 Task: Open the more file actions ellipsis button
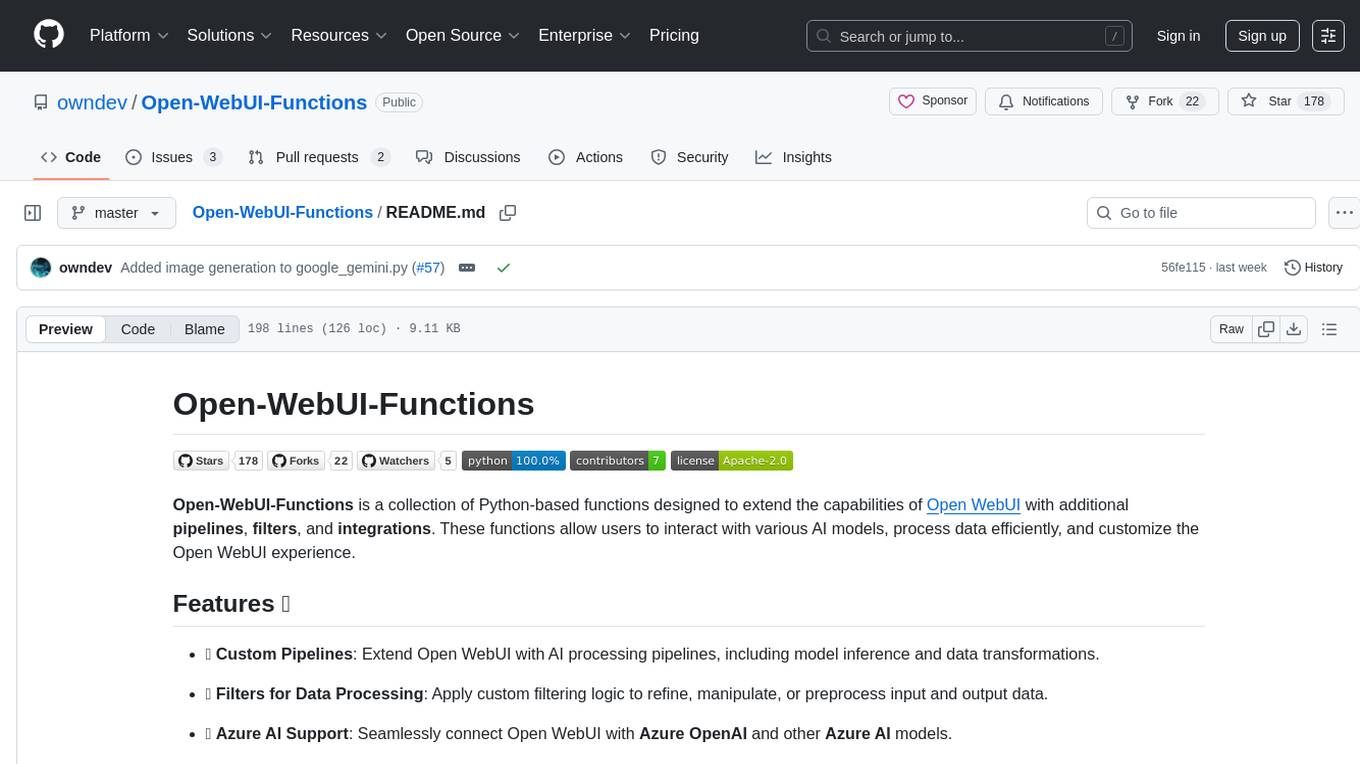pyautogui.click(x=1344, y=213)
